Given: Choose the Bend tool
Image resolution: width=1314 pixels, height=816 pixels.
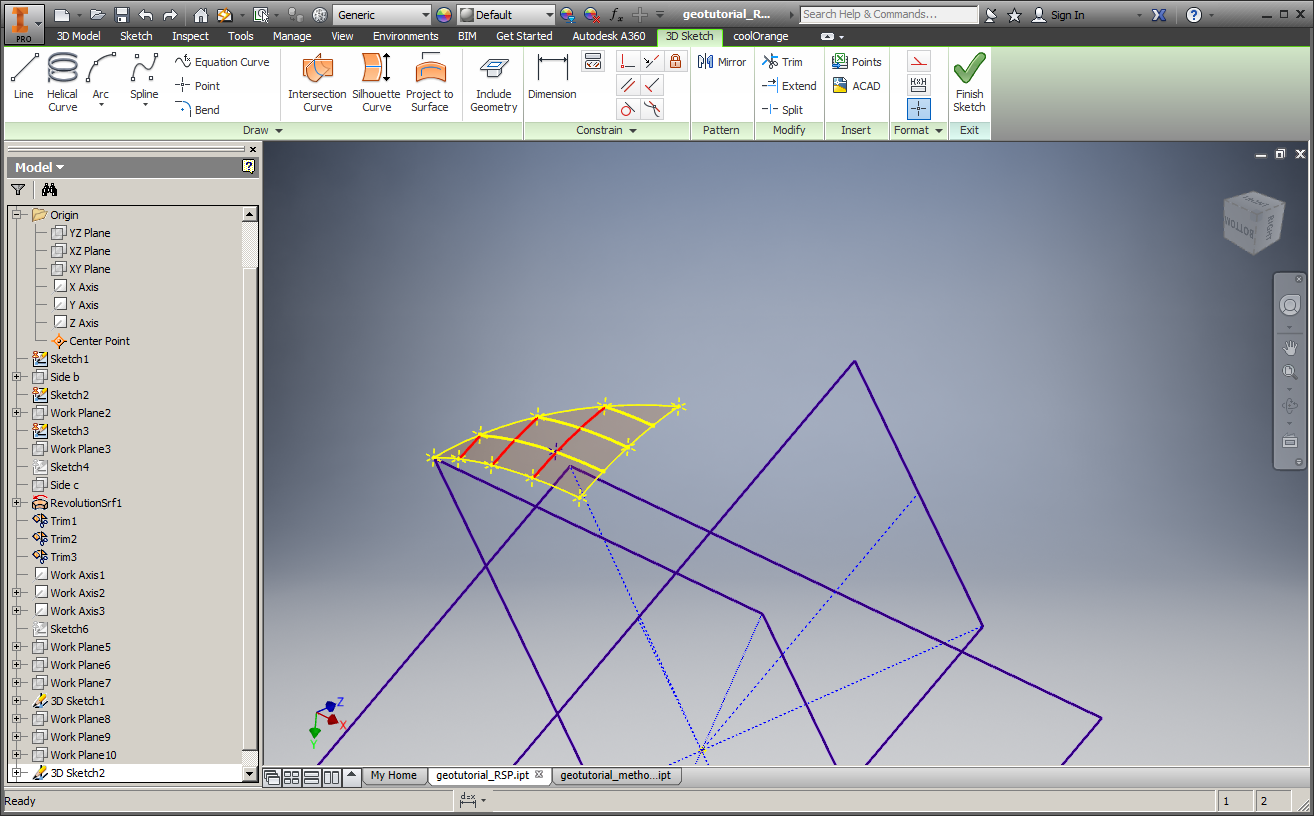Looking at the screenshot, I should [x=197, y=110].
